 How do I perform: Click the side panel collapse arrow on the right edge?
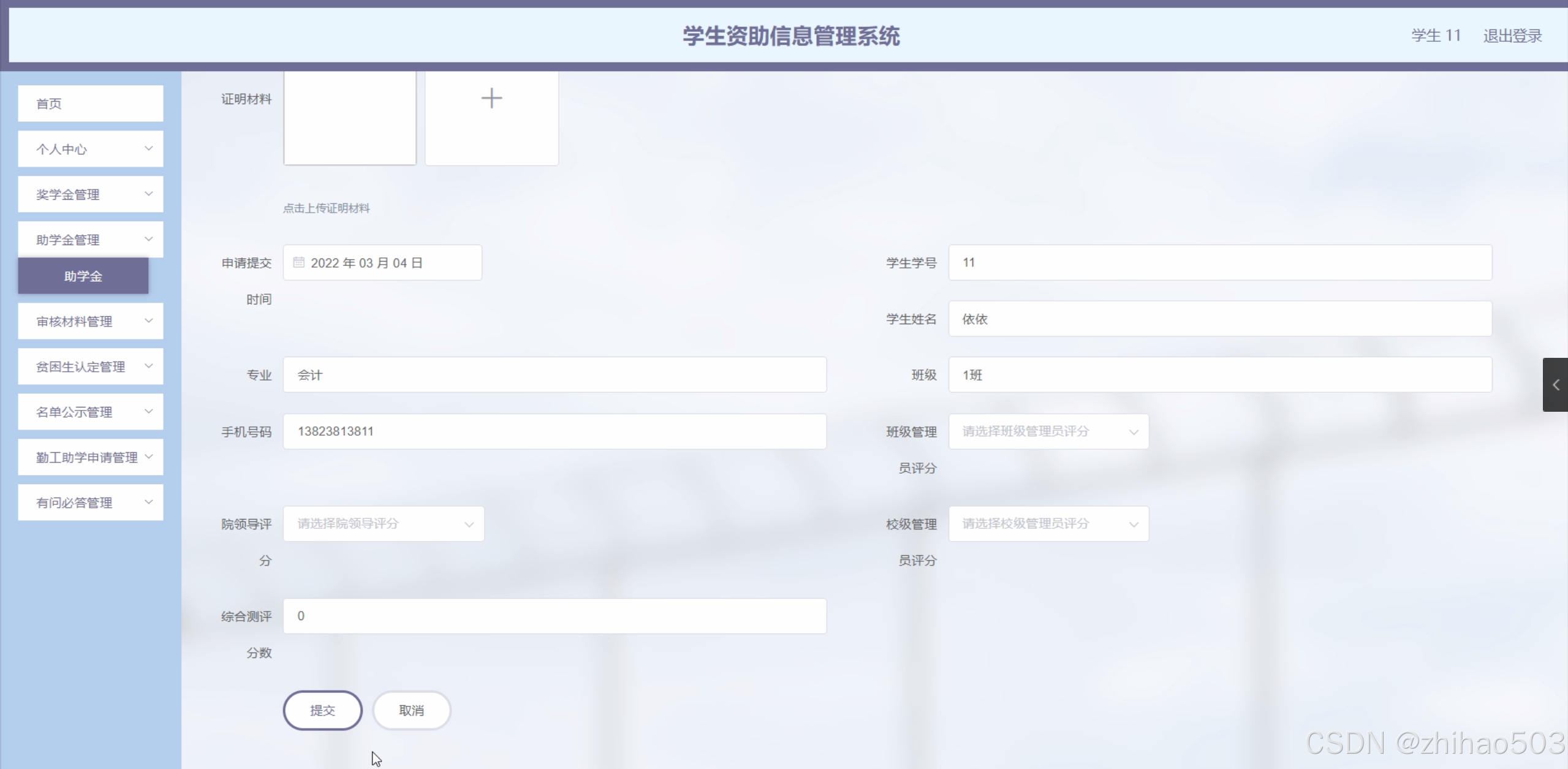click(x=1555, y=385)
